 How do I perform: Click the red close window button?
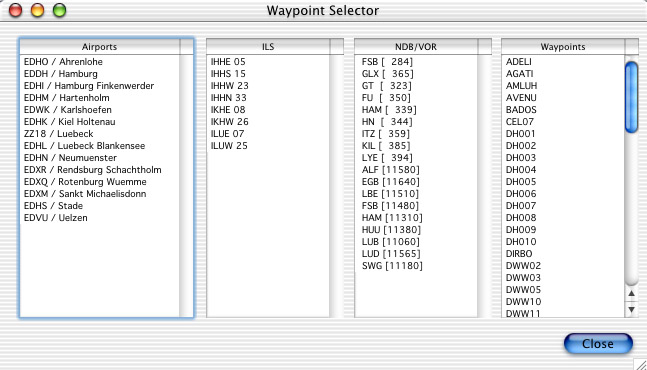(x=16, y=10)
